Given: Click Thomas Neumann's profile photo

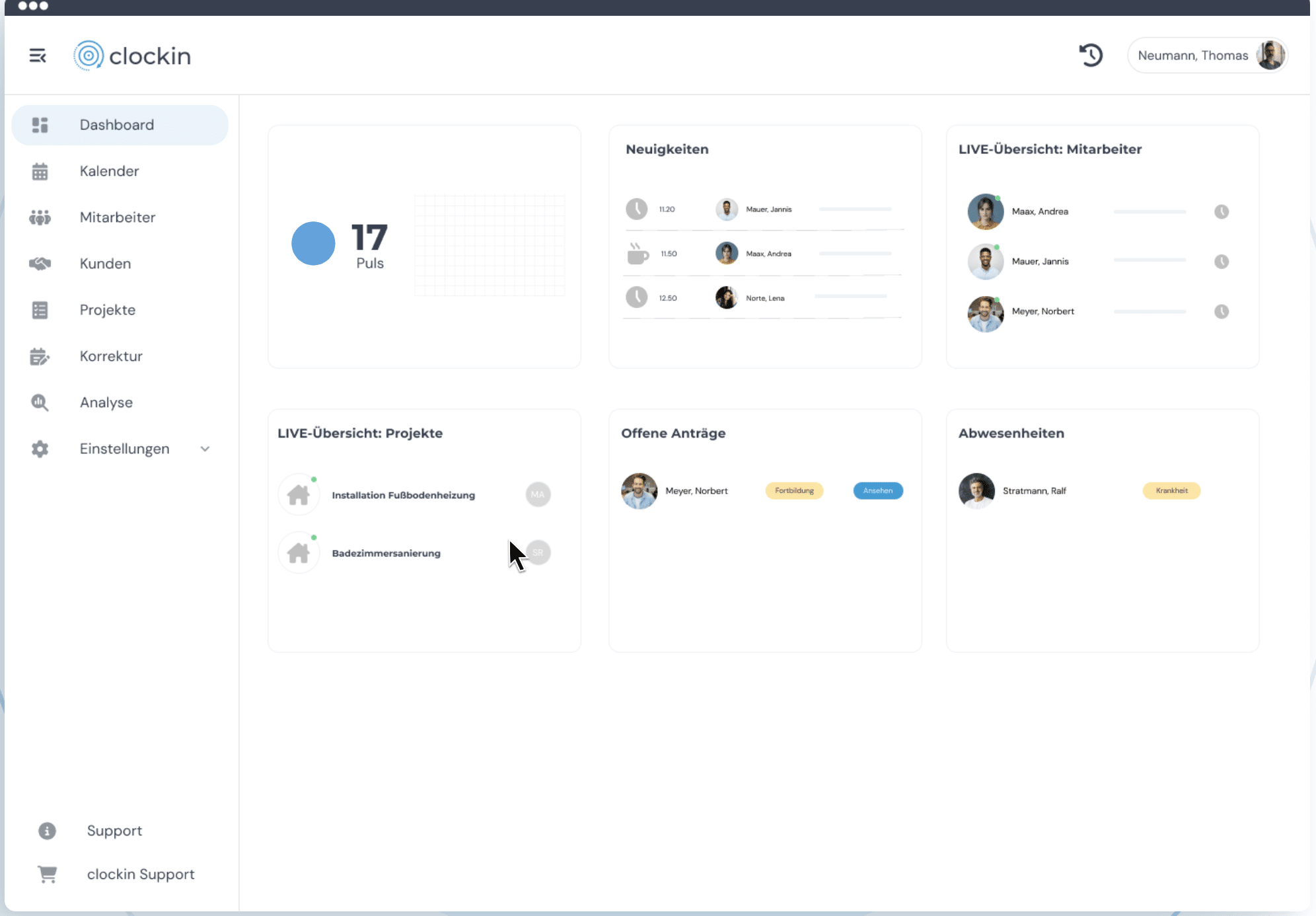Looking at the screenshot, I should 1270,55.
